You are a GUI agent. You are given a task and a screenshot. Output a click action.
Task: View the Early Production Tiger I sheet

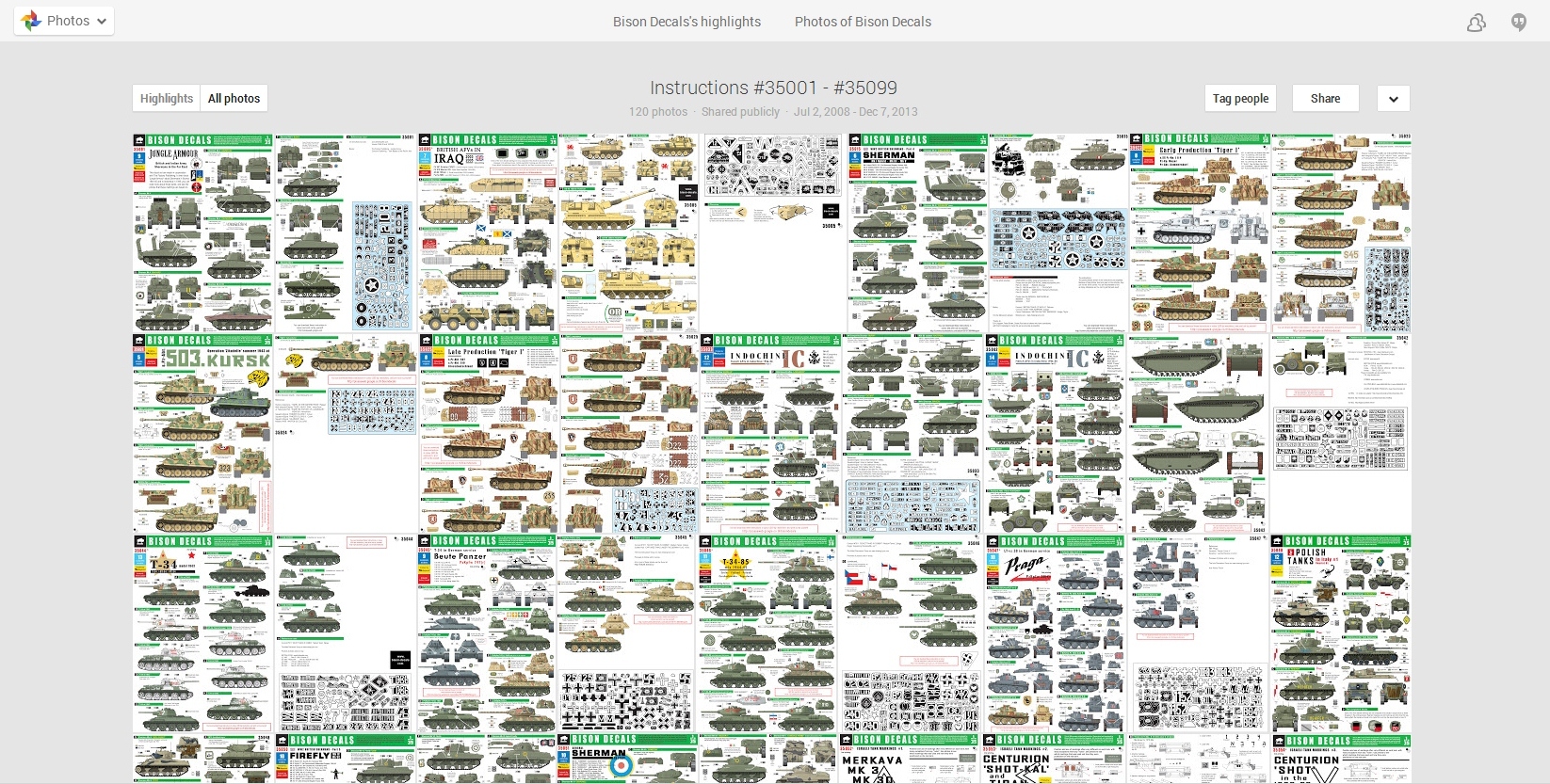pos(1199,232)
